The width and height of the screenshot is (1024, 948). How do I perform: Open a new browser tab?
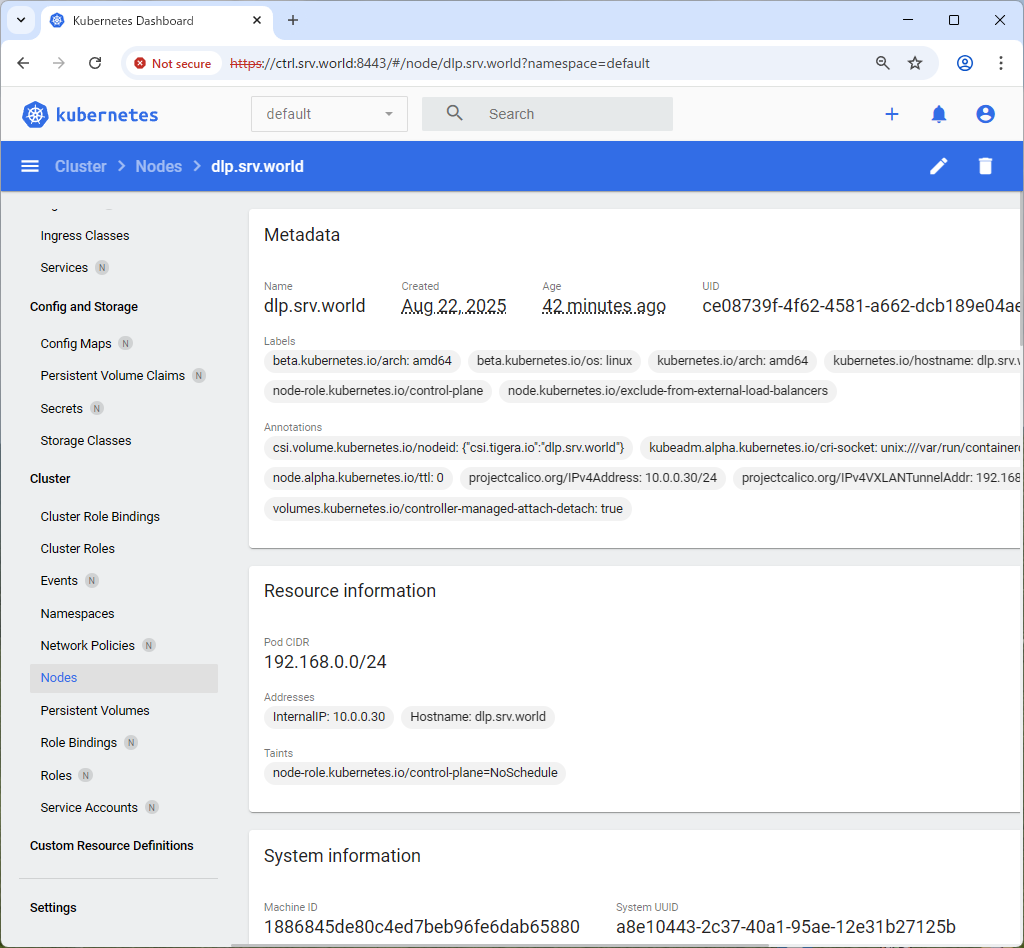click(293, 20)
